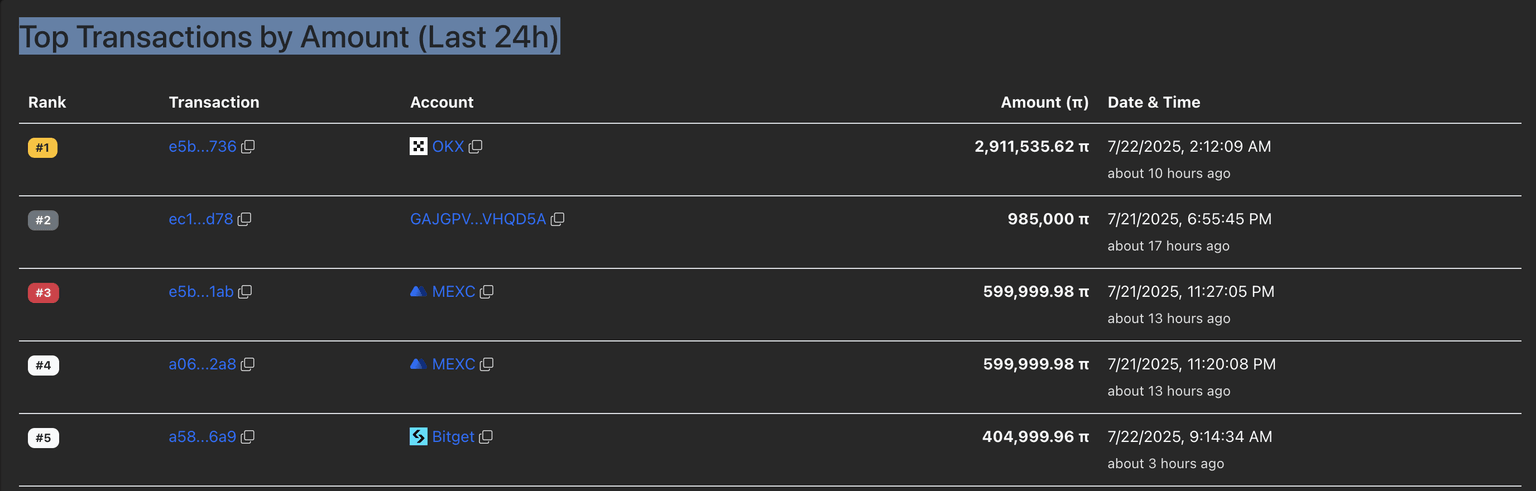
Task: Copy transaction hash e5b...736
Action: tap(248, 147)
